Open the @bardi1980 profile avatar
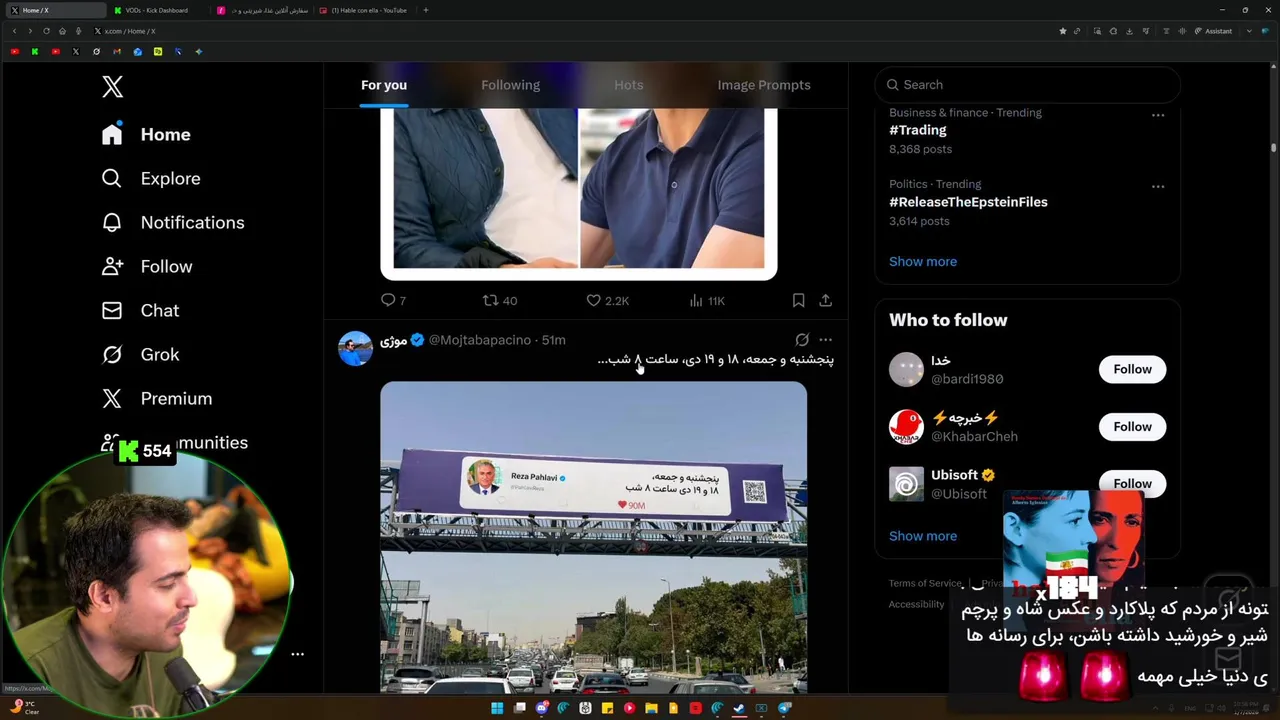This screenshot has height=720, width=1280. tap(906, 369)
